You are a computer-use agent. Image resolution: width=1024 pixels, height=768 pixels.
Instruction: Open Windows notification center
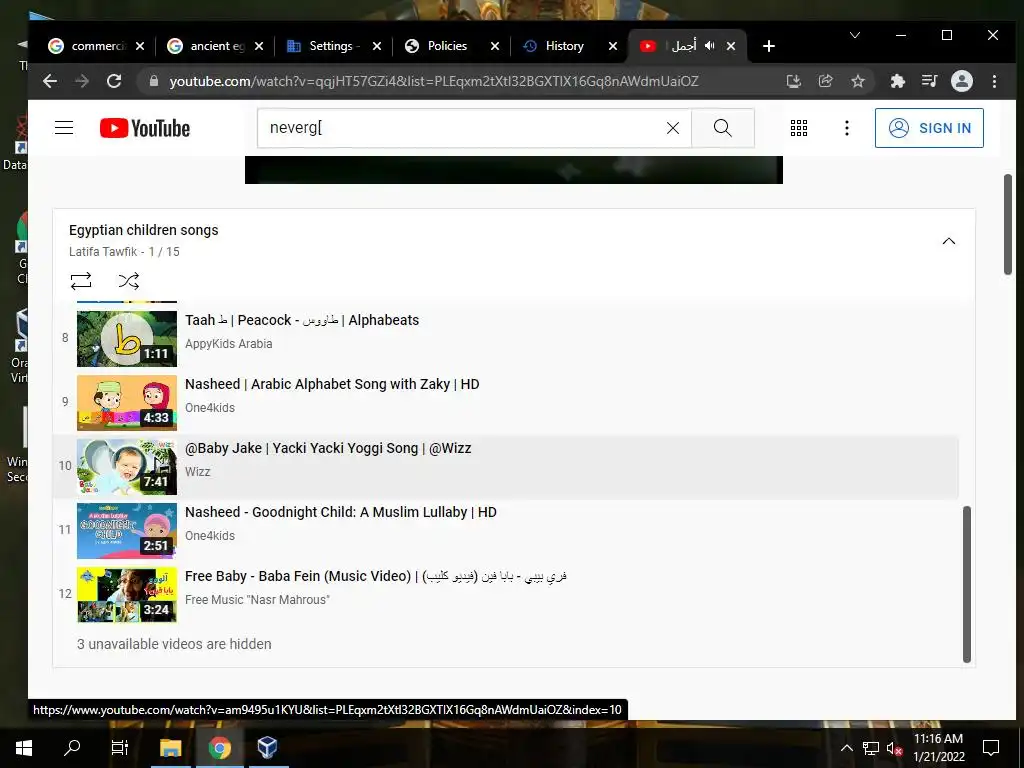[x=991, y=748]
